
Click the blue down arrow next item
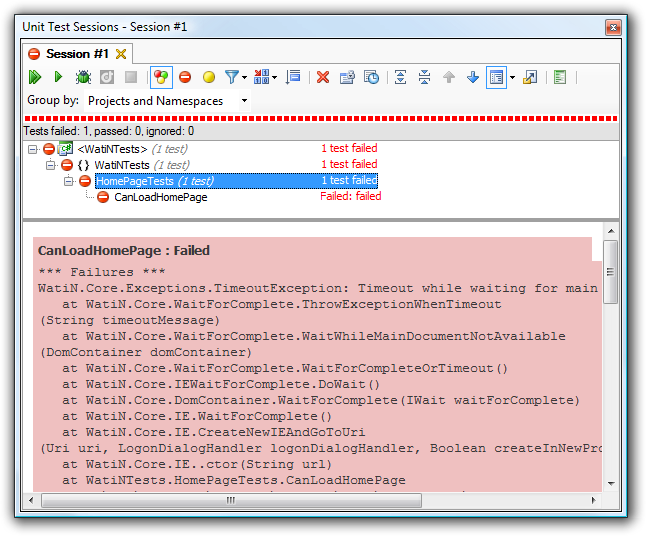point(473,77)
